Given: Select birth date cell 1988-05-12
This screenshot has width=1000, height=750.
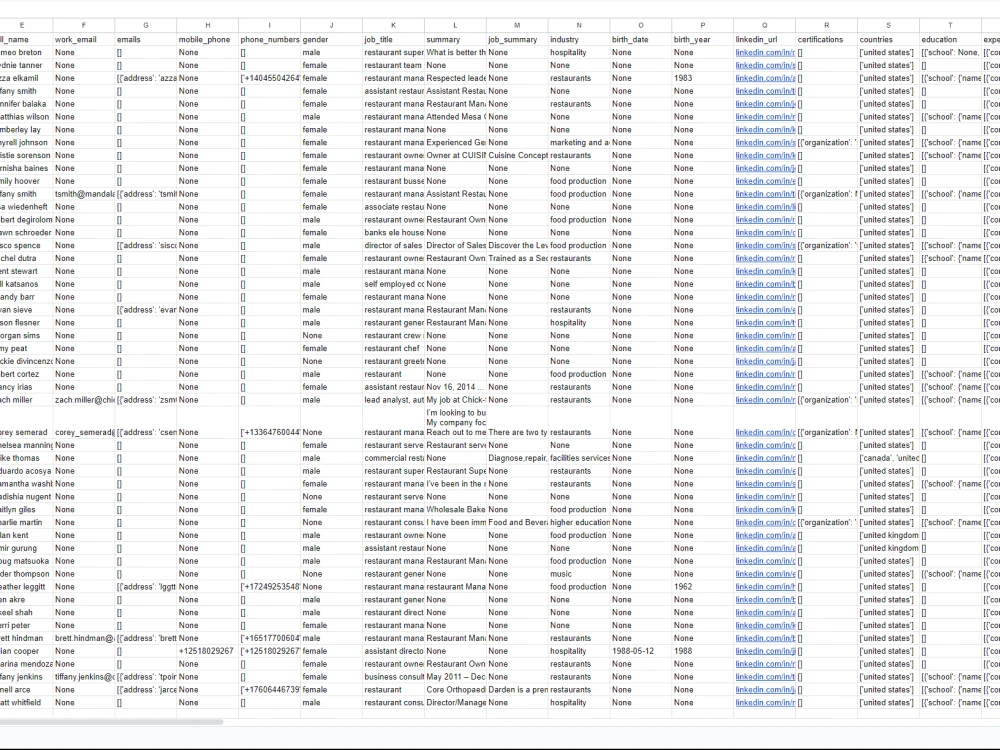Looking at the screenshot, I should tap(640, 651).
